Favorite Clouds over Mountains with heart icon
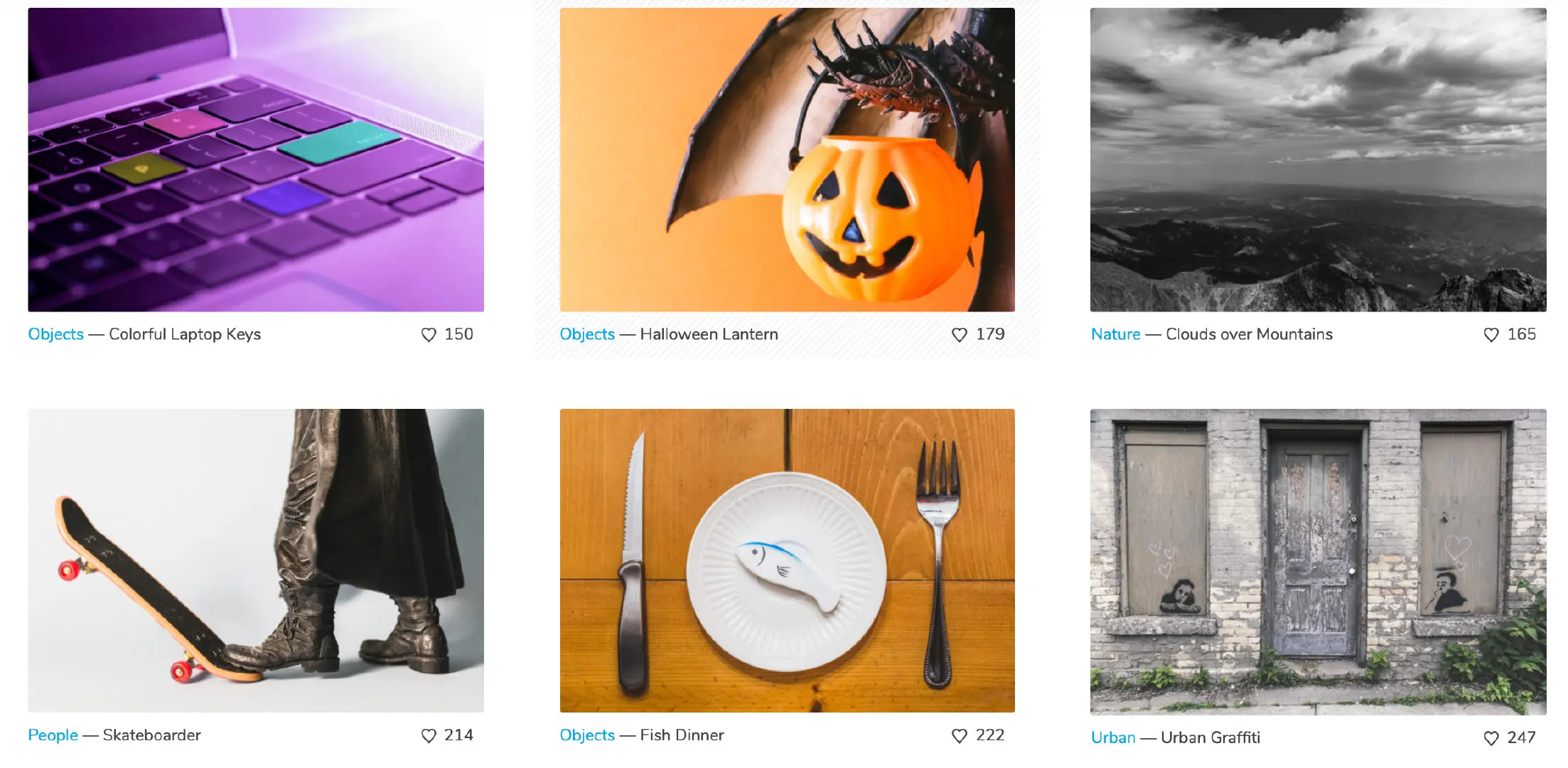Viewport: 1568px width, 768px height. click(1491, 335)
